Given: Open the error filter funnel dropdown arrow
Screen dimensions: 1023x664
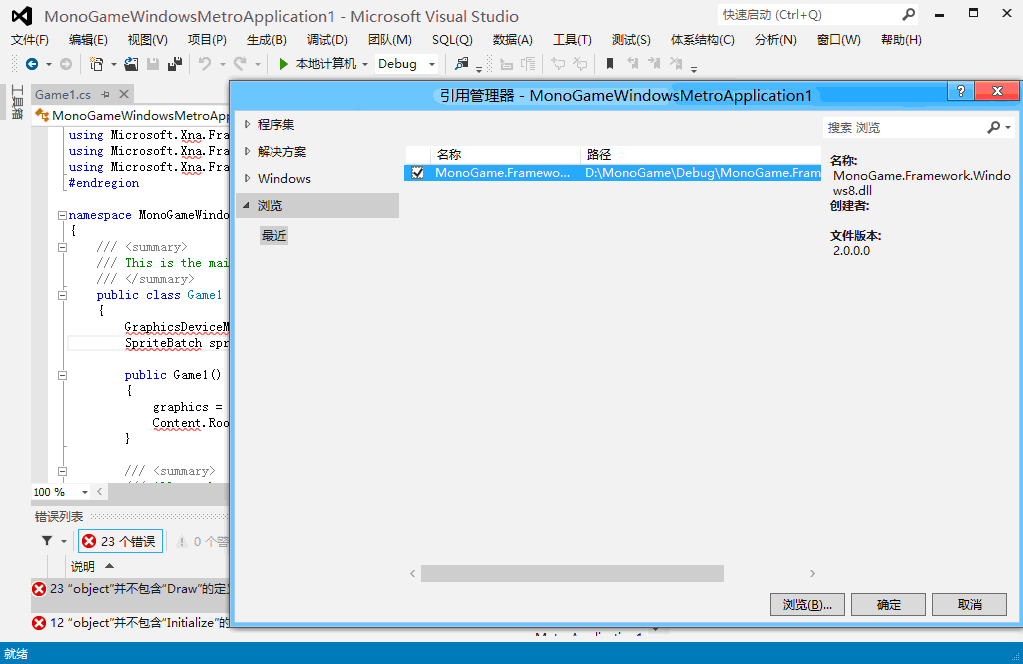Looking at the screenshot, I should [63, 541].
